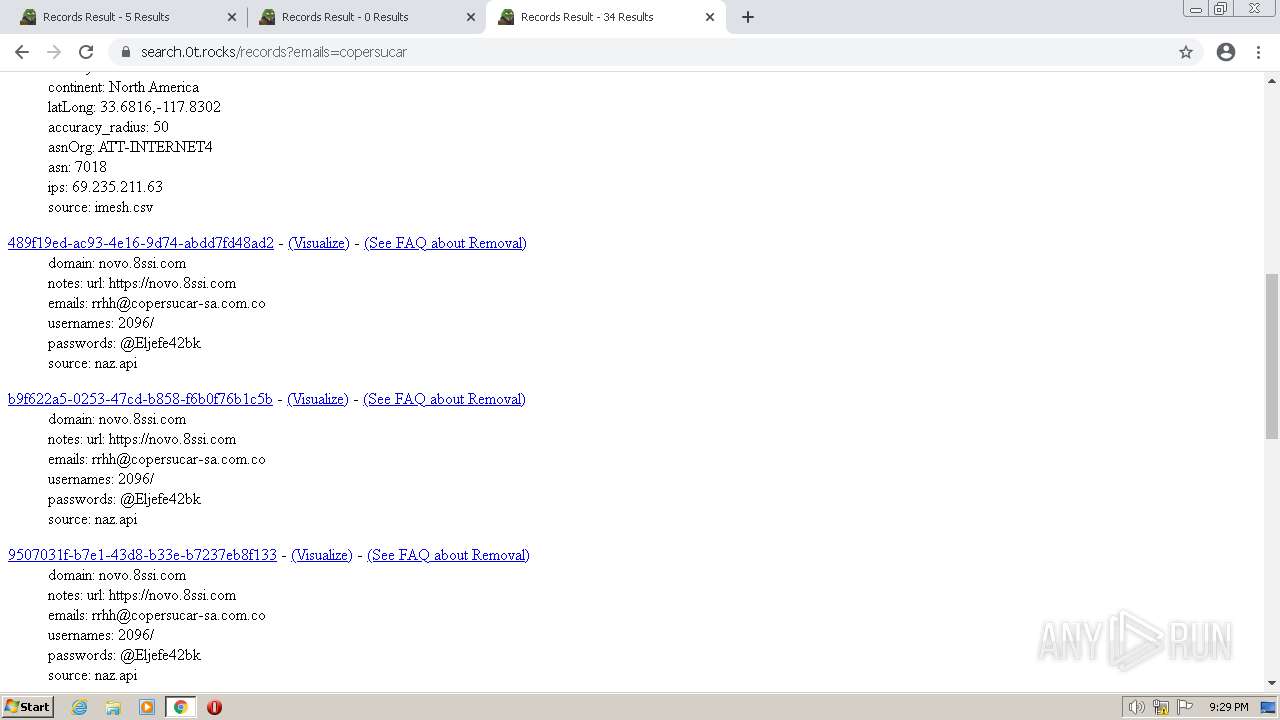Open record 489f19ed-ac93-4e16-9d74-abdd7fd48ad2
This screenshot has width=1280, height=720.
click(141, 243)
